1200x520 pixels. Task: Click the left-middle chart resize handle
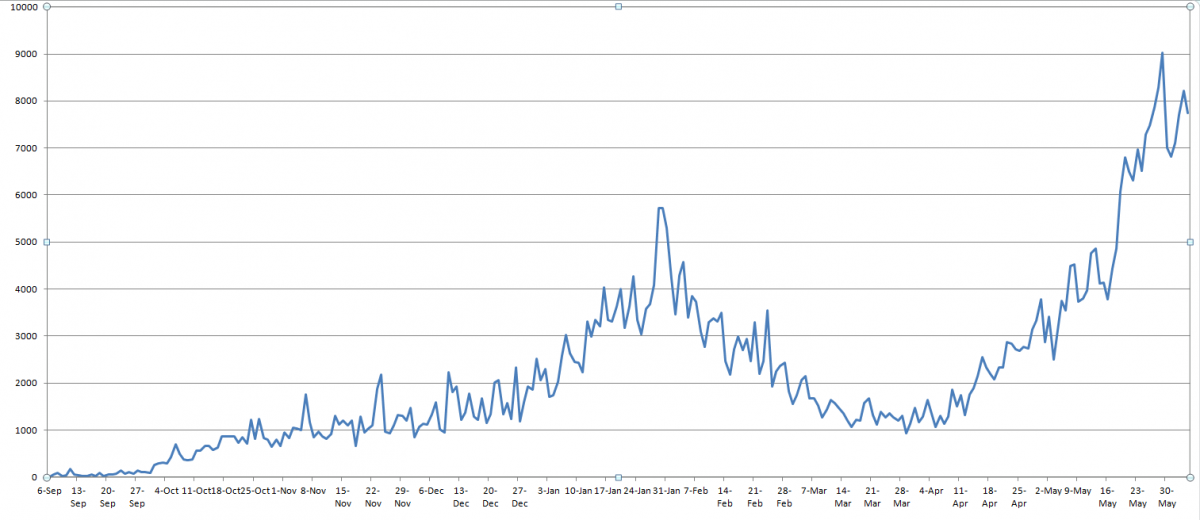click(x=47, y=242)
